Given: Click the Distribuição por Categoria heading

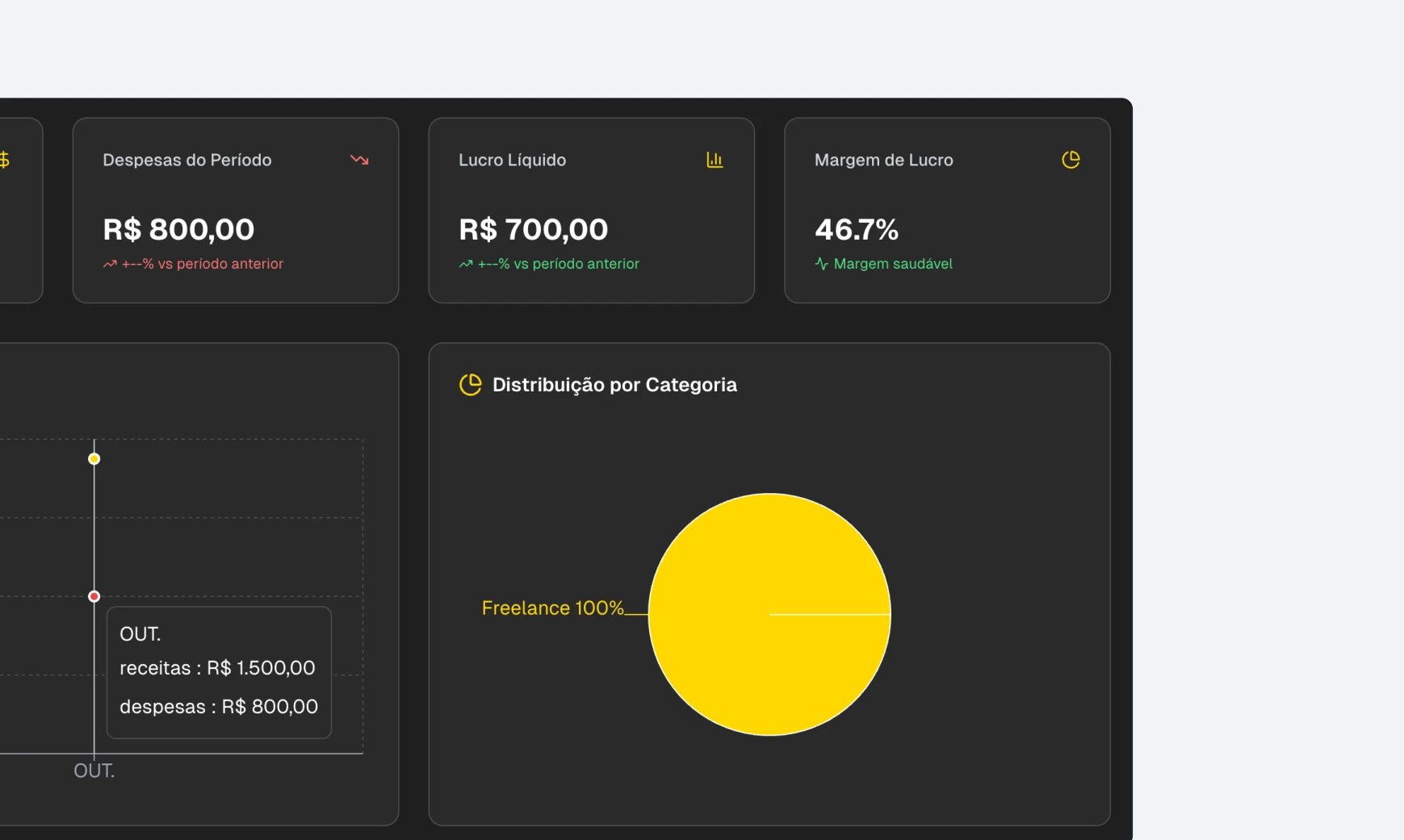Looking at the screenshot, I should pos(615,385).
